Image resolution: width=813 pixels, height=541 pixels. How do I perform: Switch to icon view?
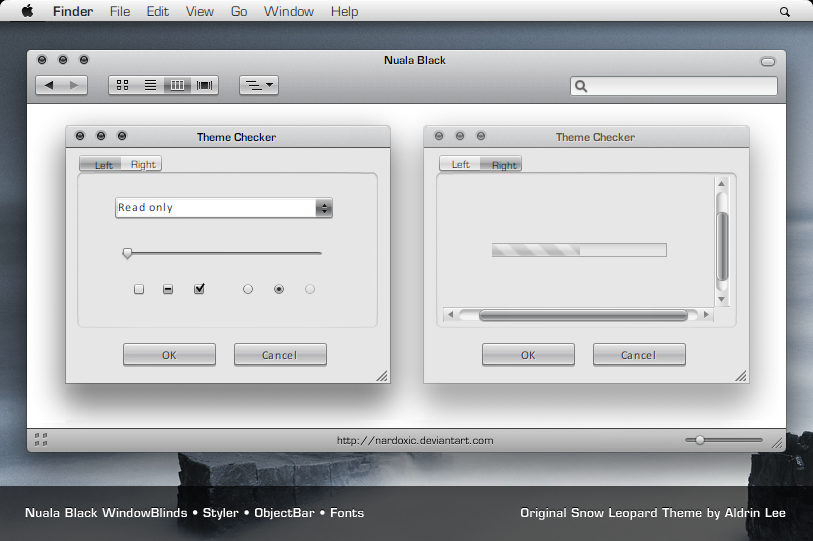[x=123, y=85]
